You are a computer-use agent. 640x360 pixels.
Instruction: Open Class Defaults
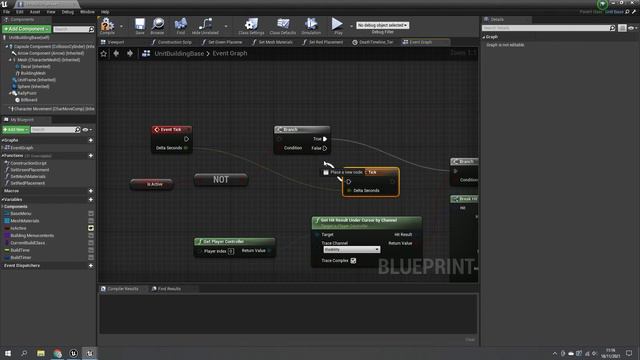point(282,25)
